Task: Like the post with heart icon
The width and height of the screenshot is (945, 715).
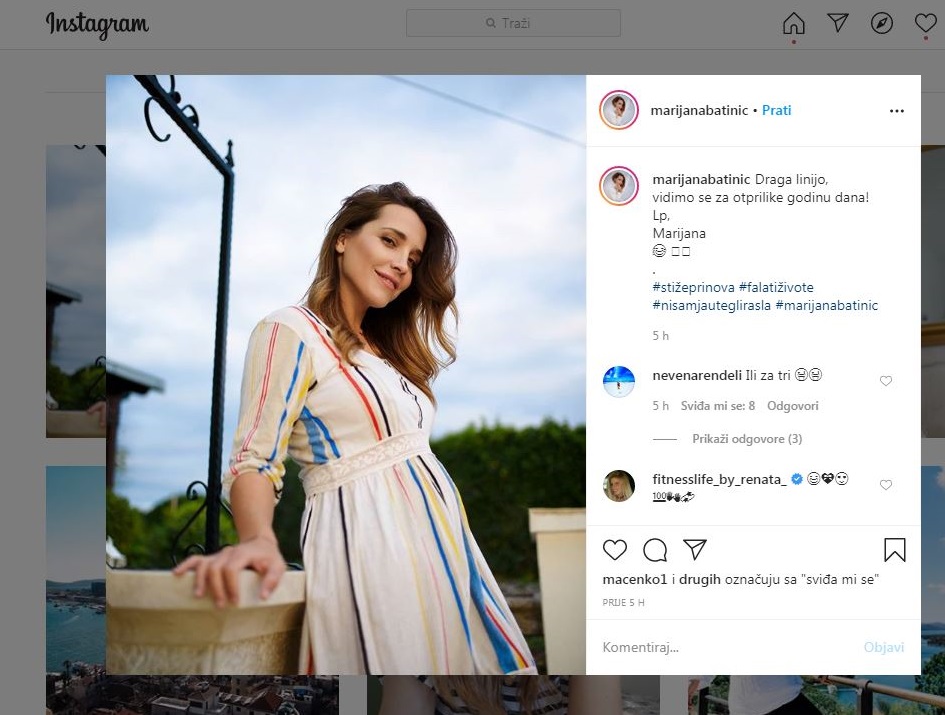Action: [x=615, y=550]
